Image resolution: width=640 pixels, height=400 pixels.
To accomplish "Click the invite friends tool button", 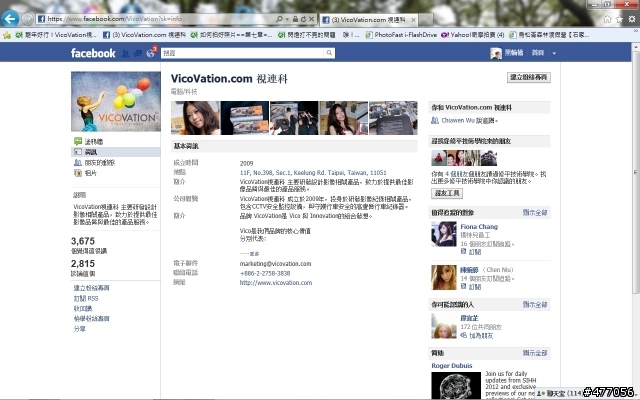I will point(447,193).
